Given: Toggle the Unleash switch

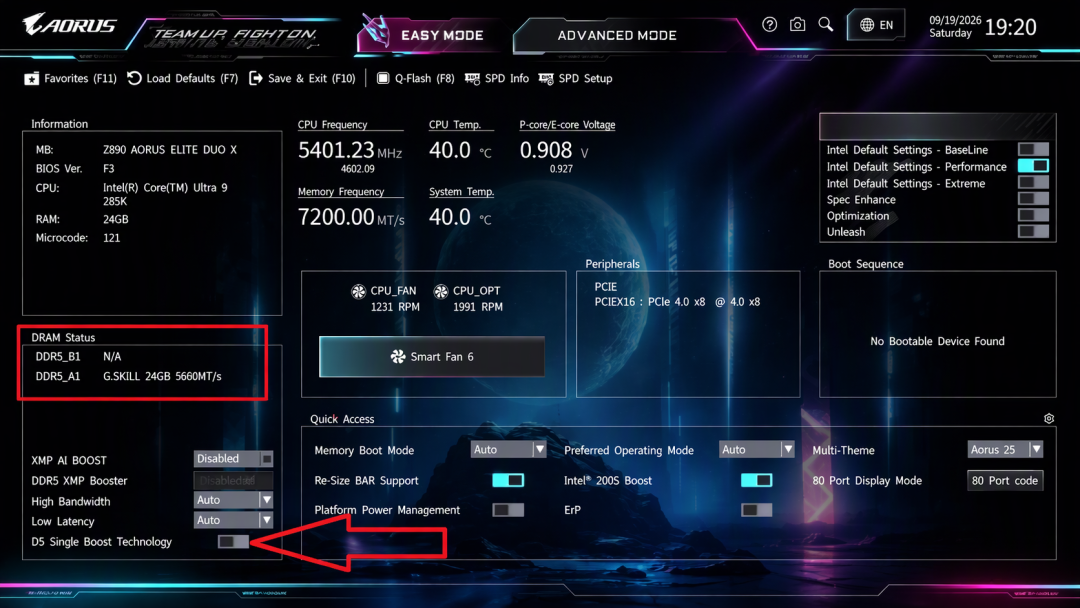Looking at the screenshot, I should point(1033,231).
